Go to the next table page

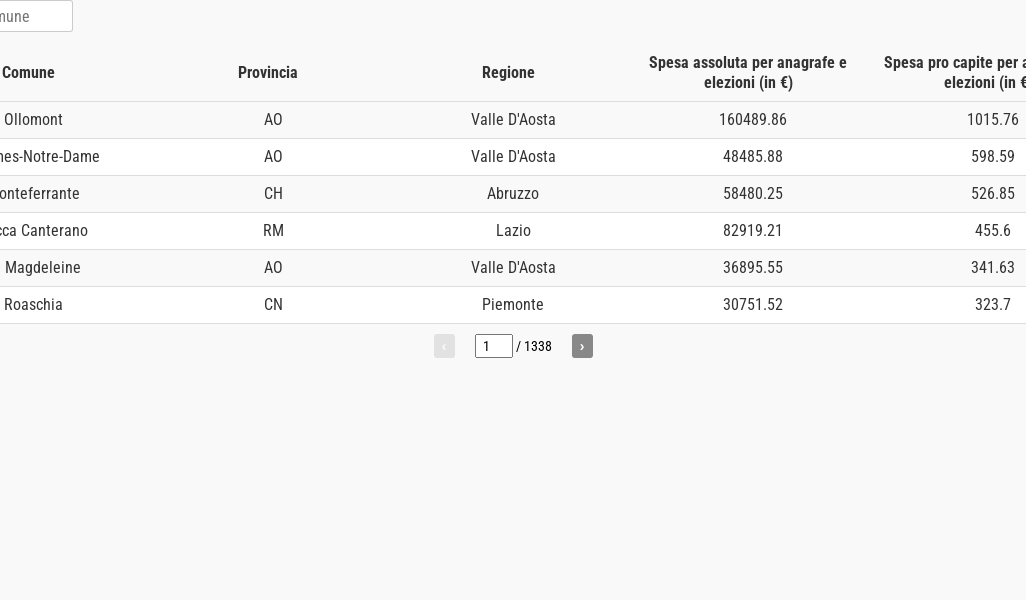click(582, 346)
